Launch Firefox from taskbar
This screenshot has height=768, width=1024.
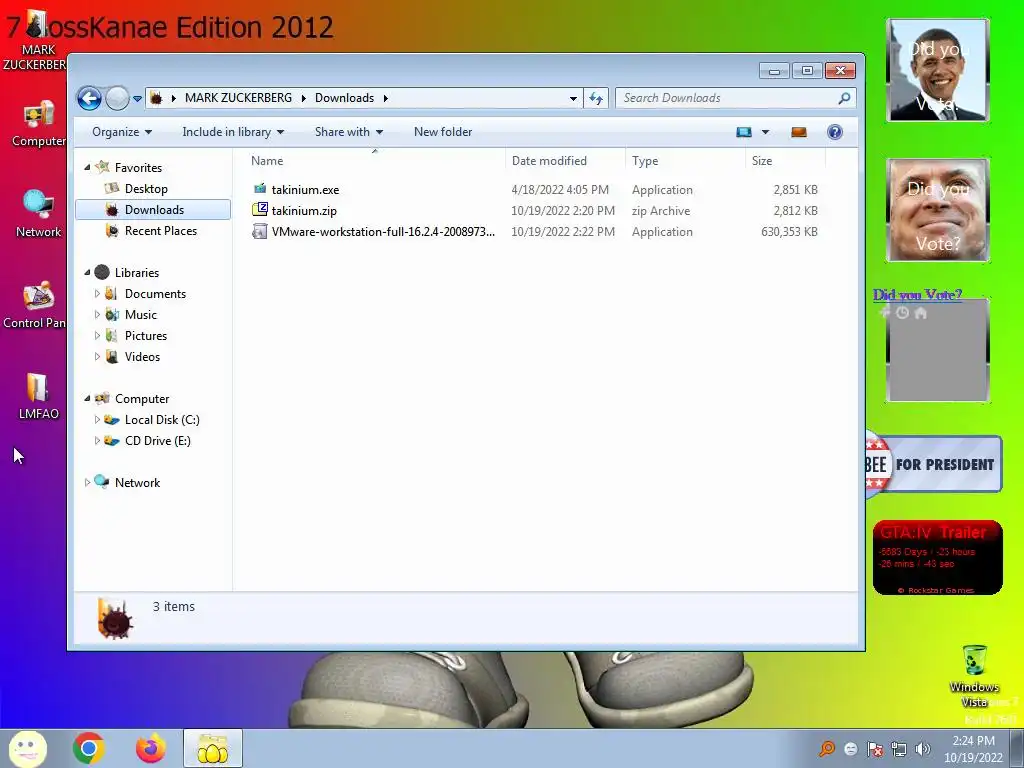pos(150,748)
